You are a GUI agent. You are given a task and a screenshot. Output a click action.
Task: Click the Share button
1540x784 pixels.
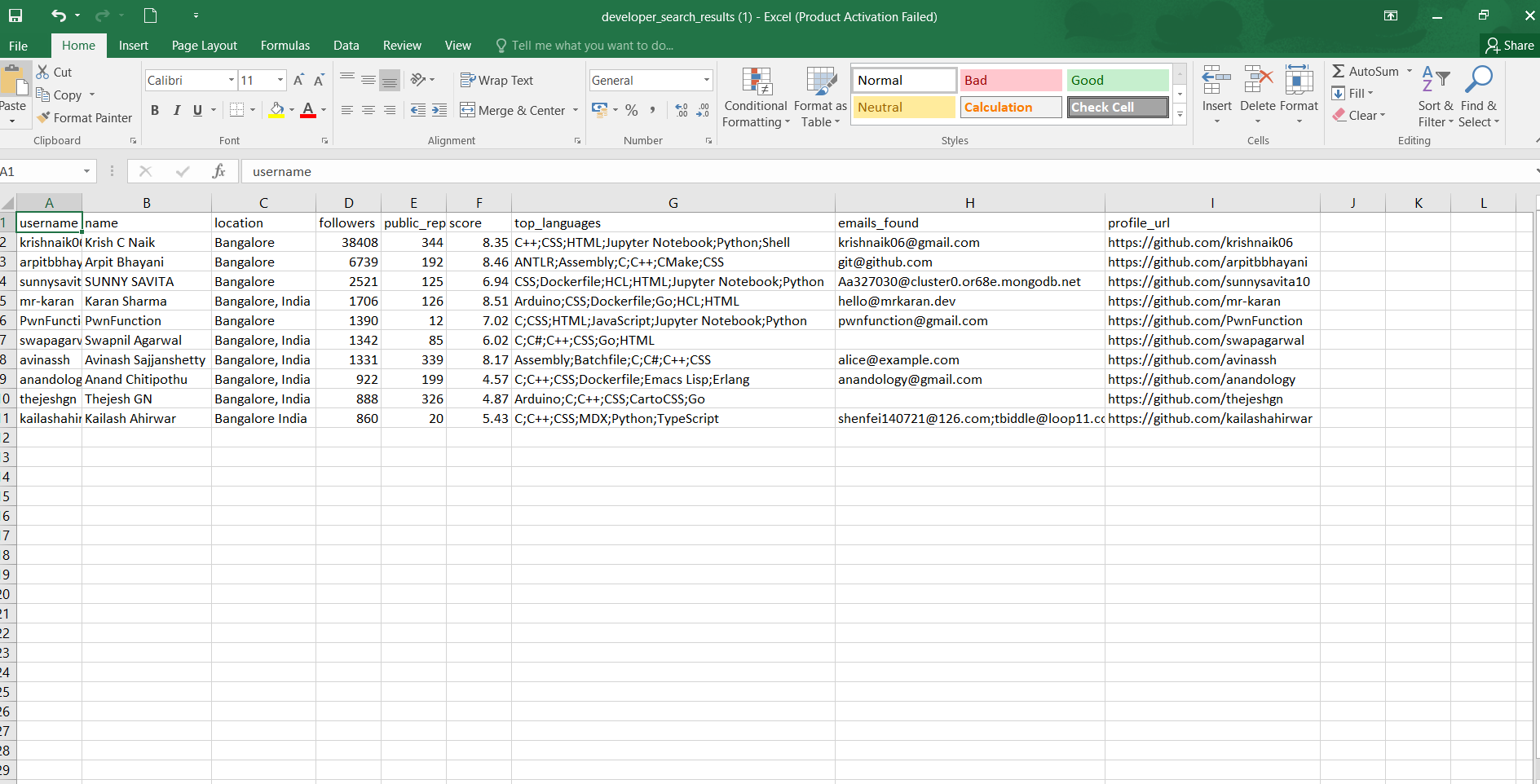click(x=1509, y=45)
